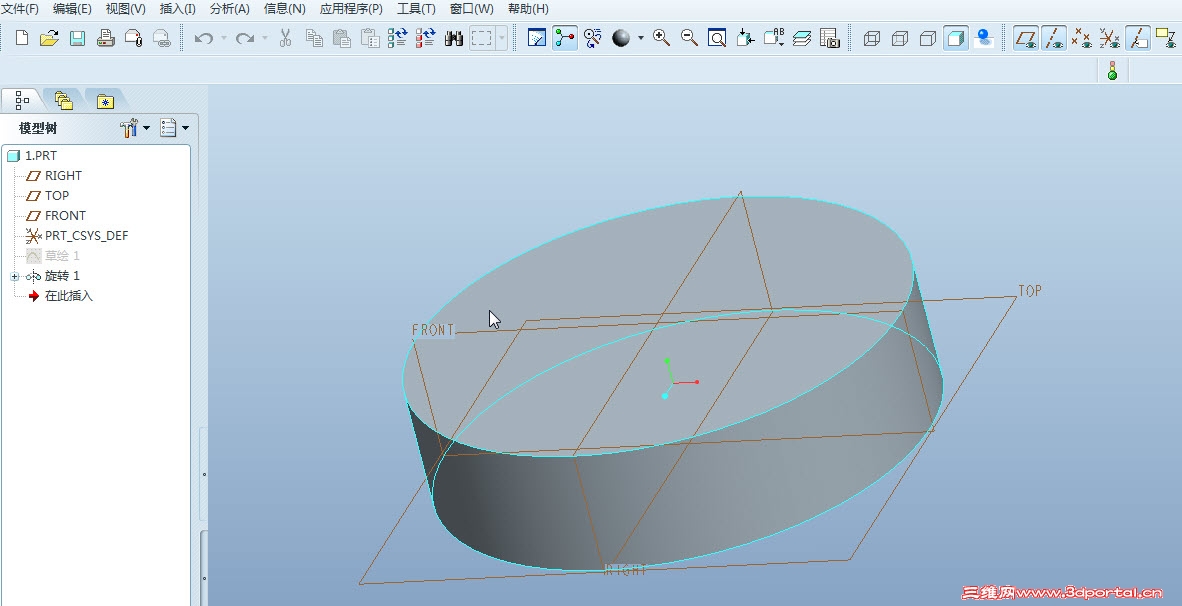Open the View Manager
Screen dimensions: 1182x606
(830, 38)
